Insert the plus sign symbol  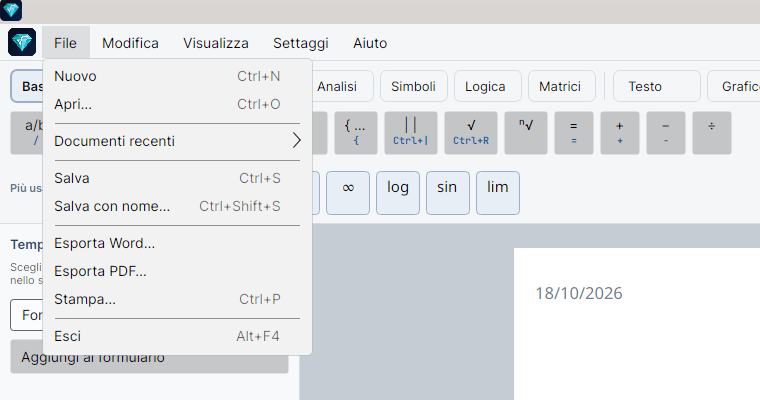pos(620,133)
